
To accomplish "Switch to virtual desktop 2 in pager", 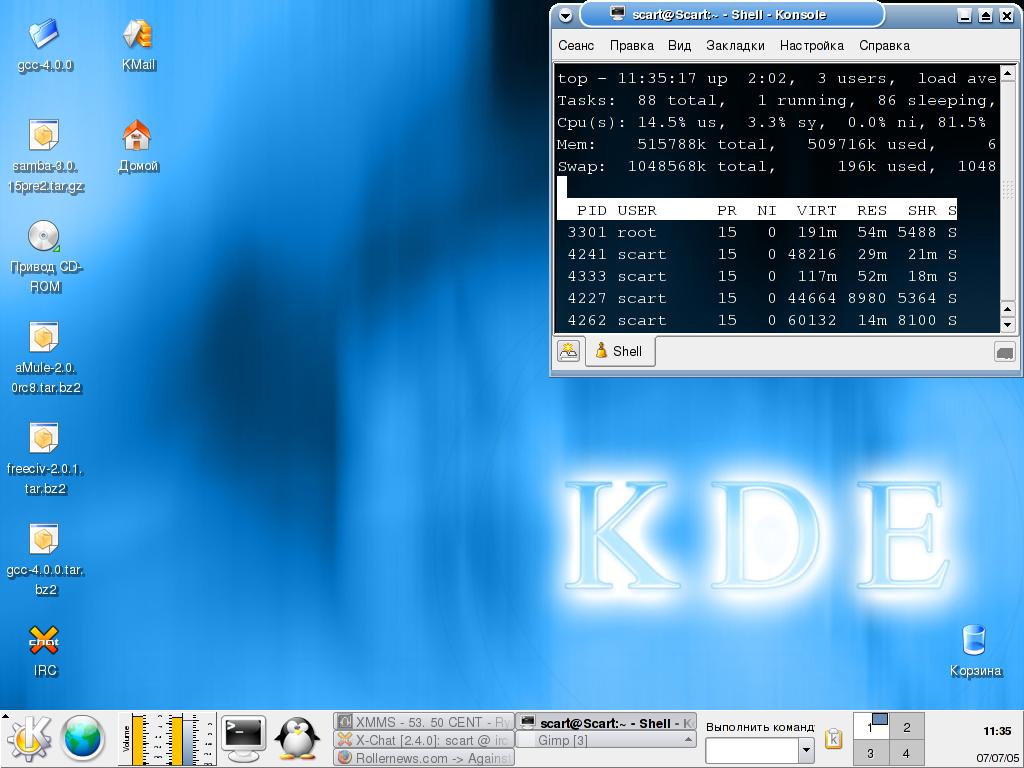I will tap(906, 727).
